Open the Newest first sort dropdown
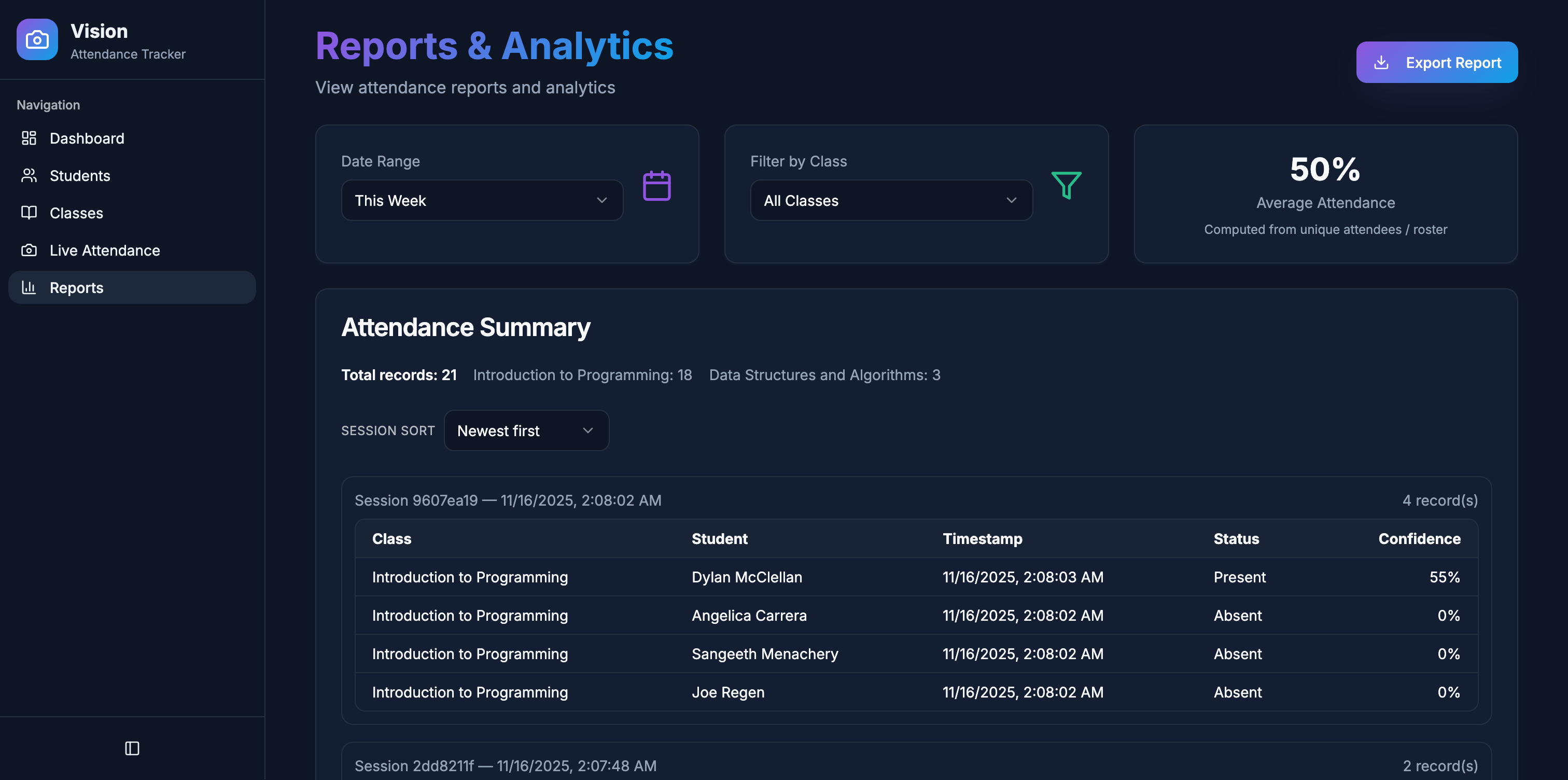Screen dimensions: 1568x780 tap(526, 430)
